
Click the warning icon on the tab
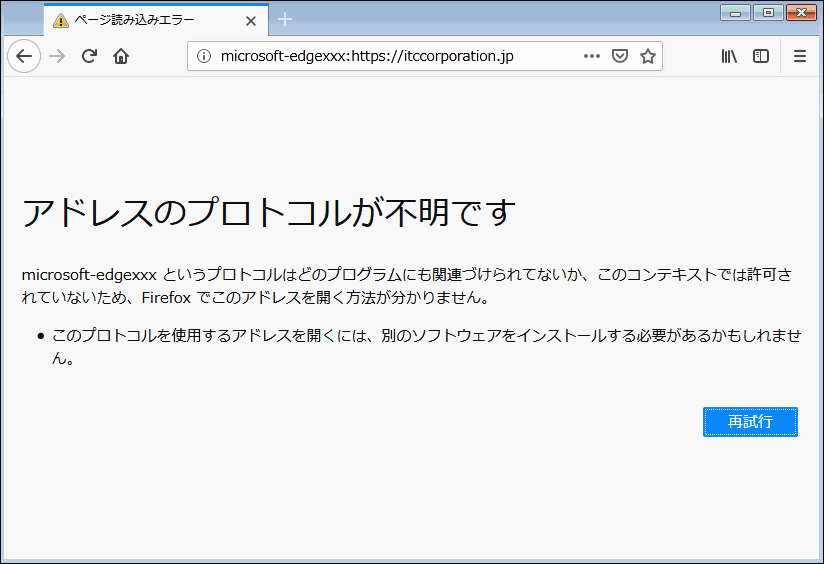tap(61, 20)
